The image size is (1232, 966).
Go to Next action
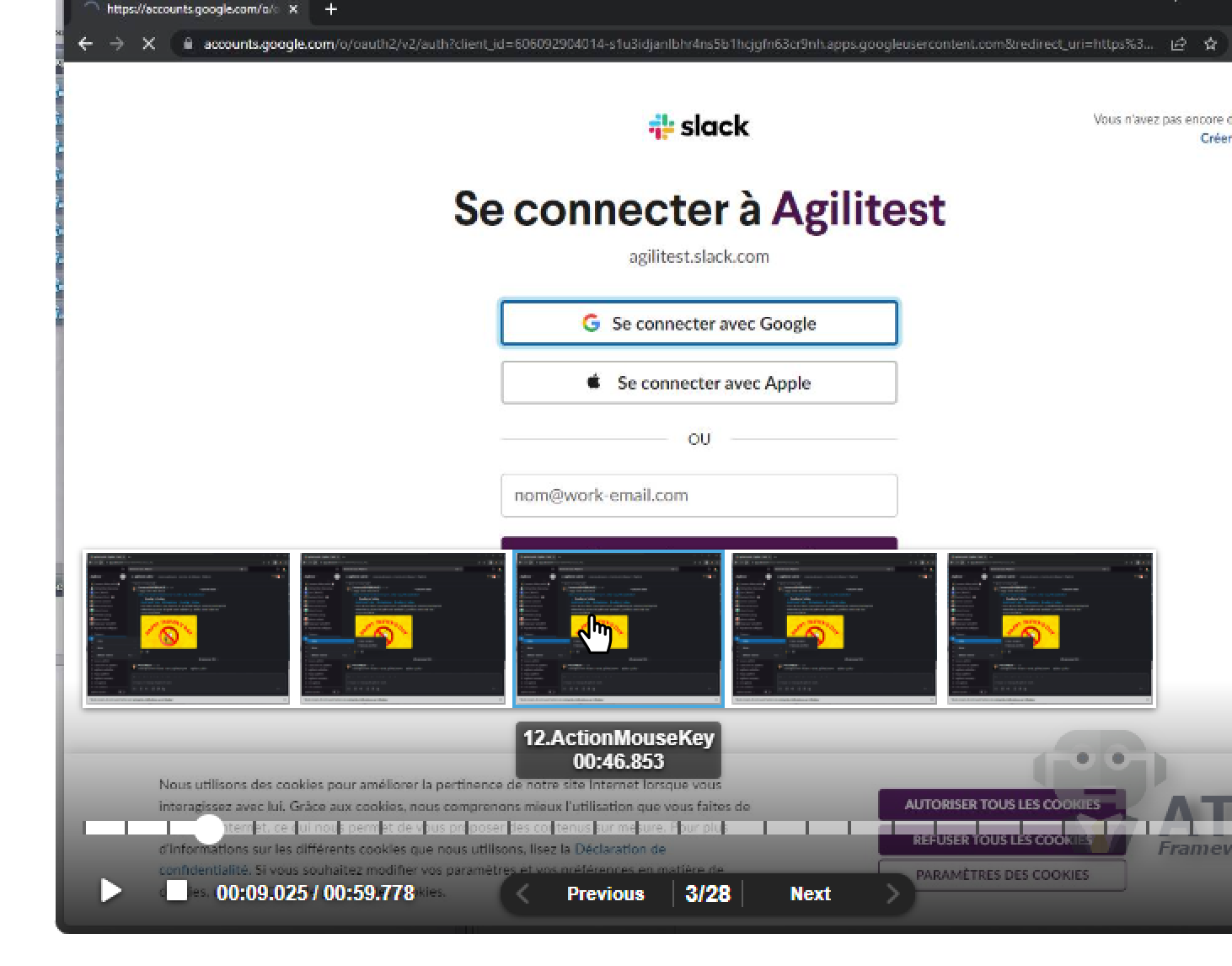811,894
